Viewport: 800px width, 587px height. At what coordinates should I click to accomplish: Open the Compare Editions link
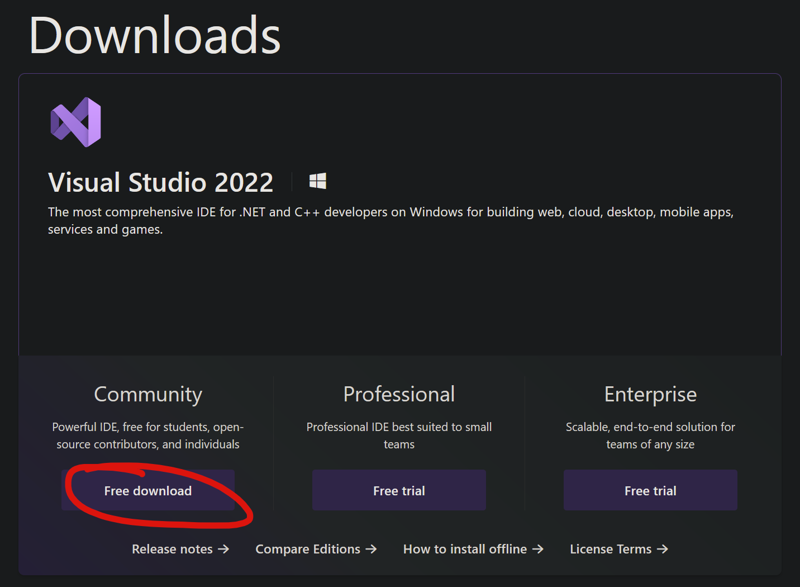[316, 549]
